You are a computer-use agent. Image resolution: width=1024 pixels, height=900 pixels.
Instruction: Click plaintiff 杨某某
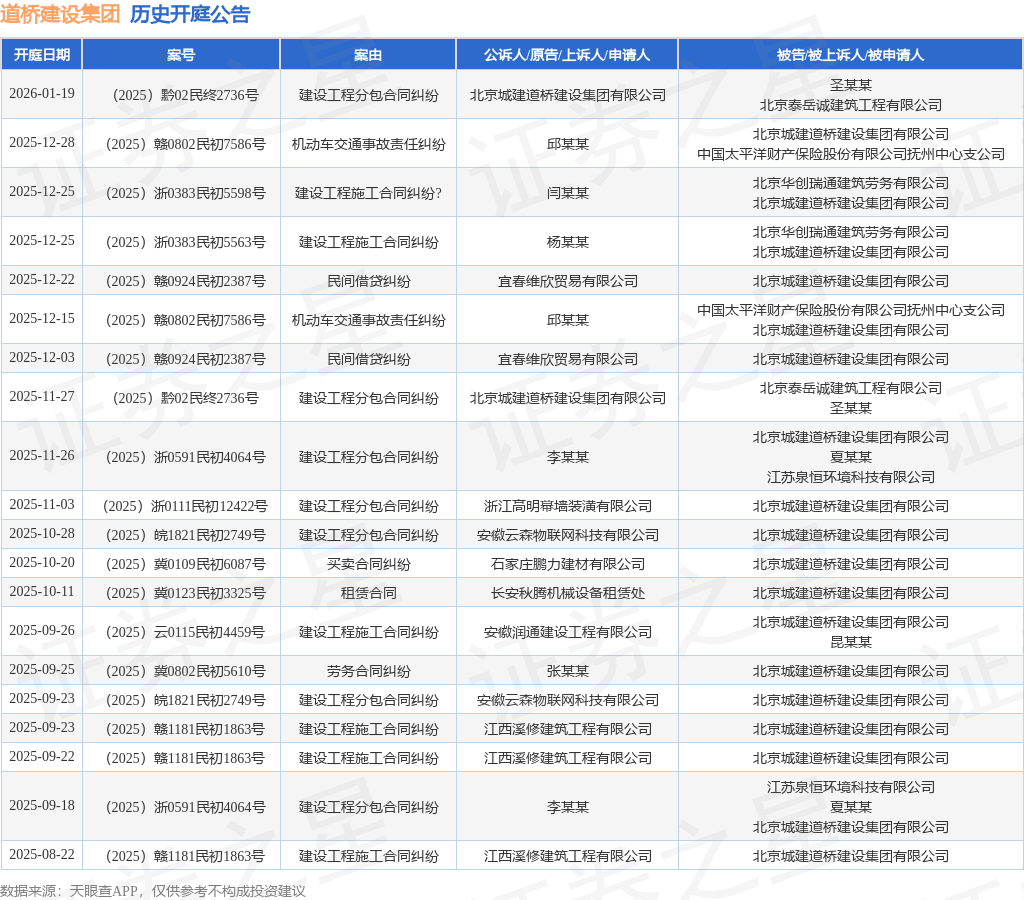click(x=568, y=242)
